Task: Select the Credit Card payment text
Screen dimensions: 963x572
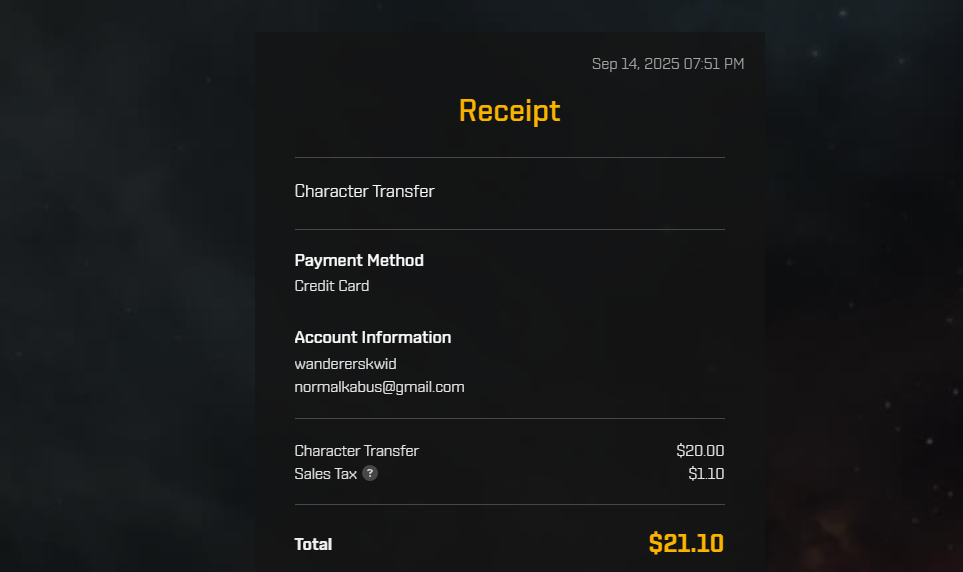Action: [332, 286]
